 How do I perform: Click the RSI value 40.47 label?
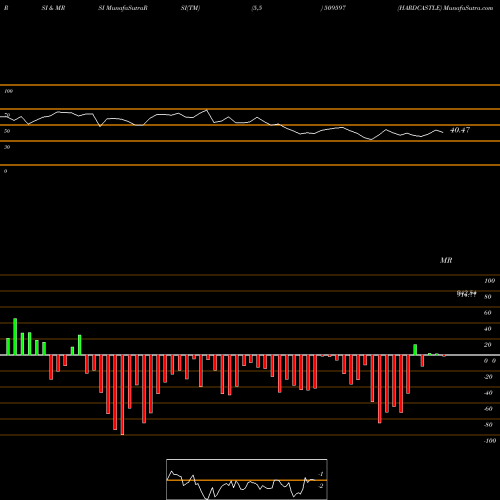(460, 130)
